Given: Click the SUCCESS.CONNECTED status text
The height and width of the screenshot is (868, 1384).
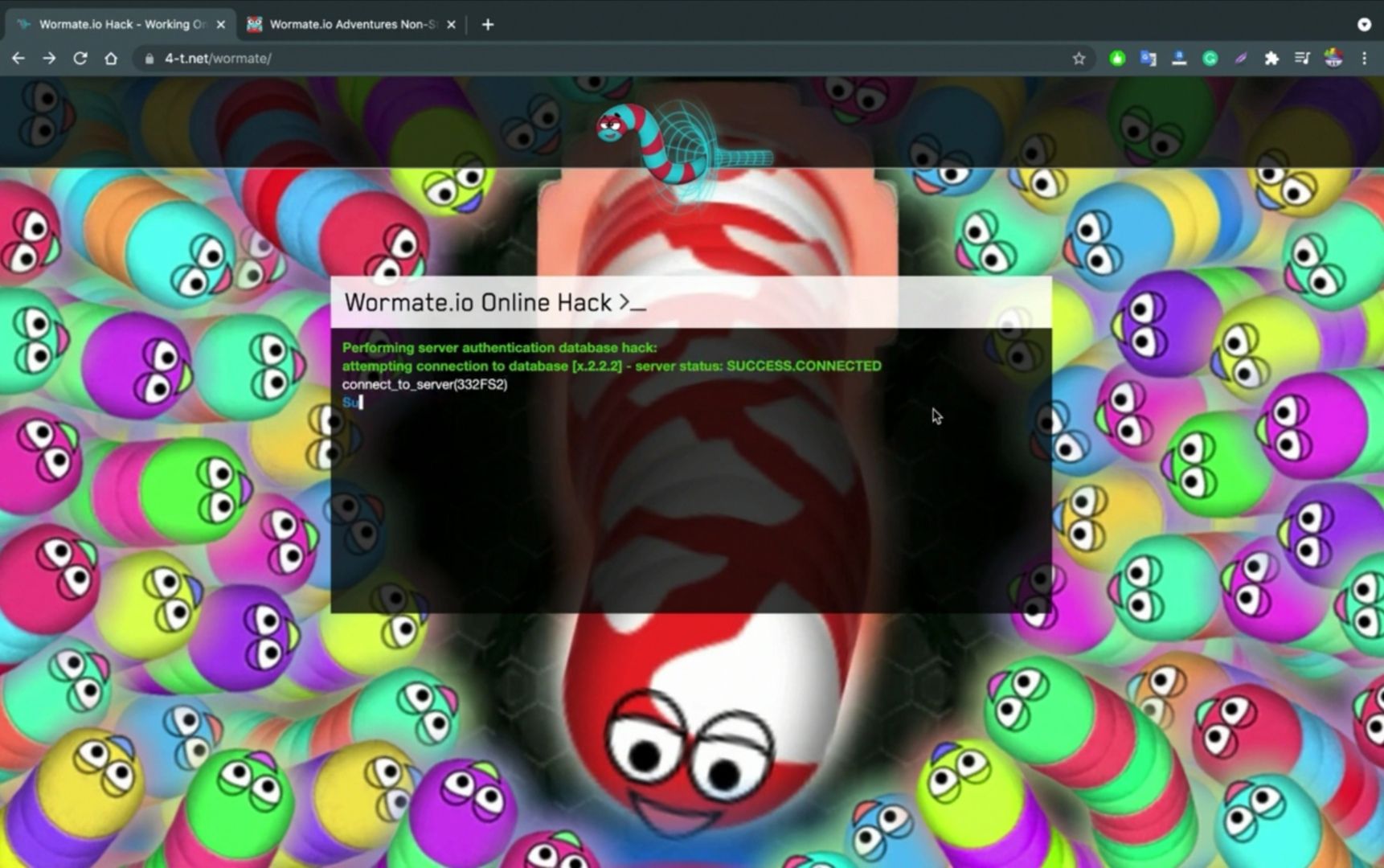Looking at the screenshot, I should (804, 366).
